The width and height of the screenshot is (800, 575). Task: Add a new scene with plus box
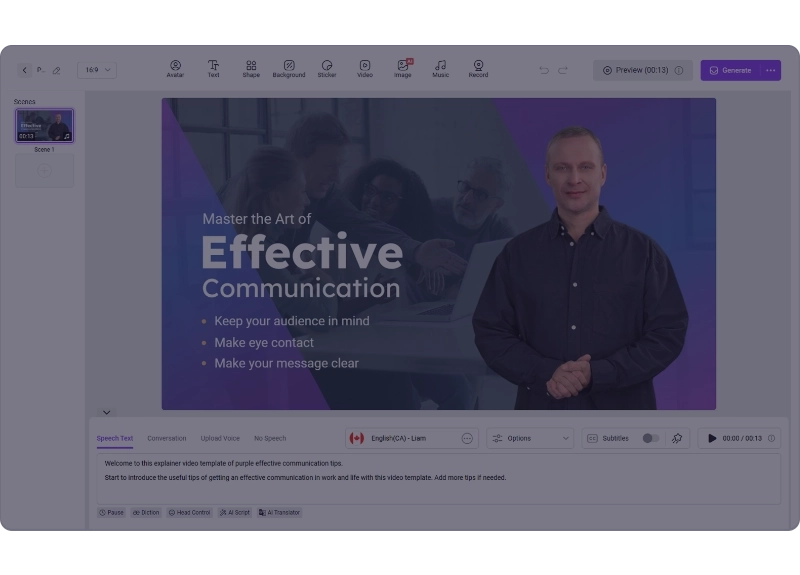pos(44,171)
